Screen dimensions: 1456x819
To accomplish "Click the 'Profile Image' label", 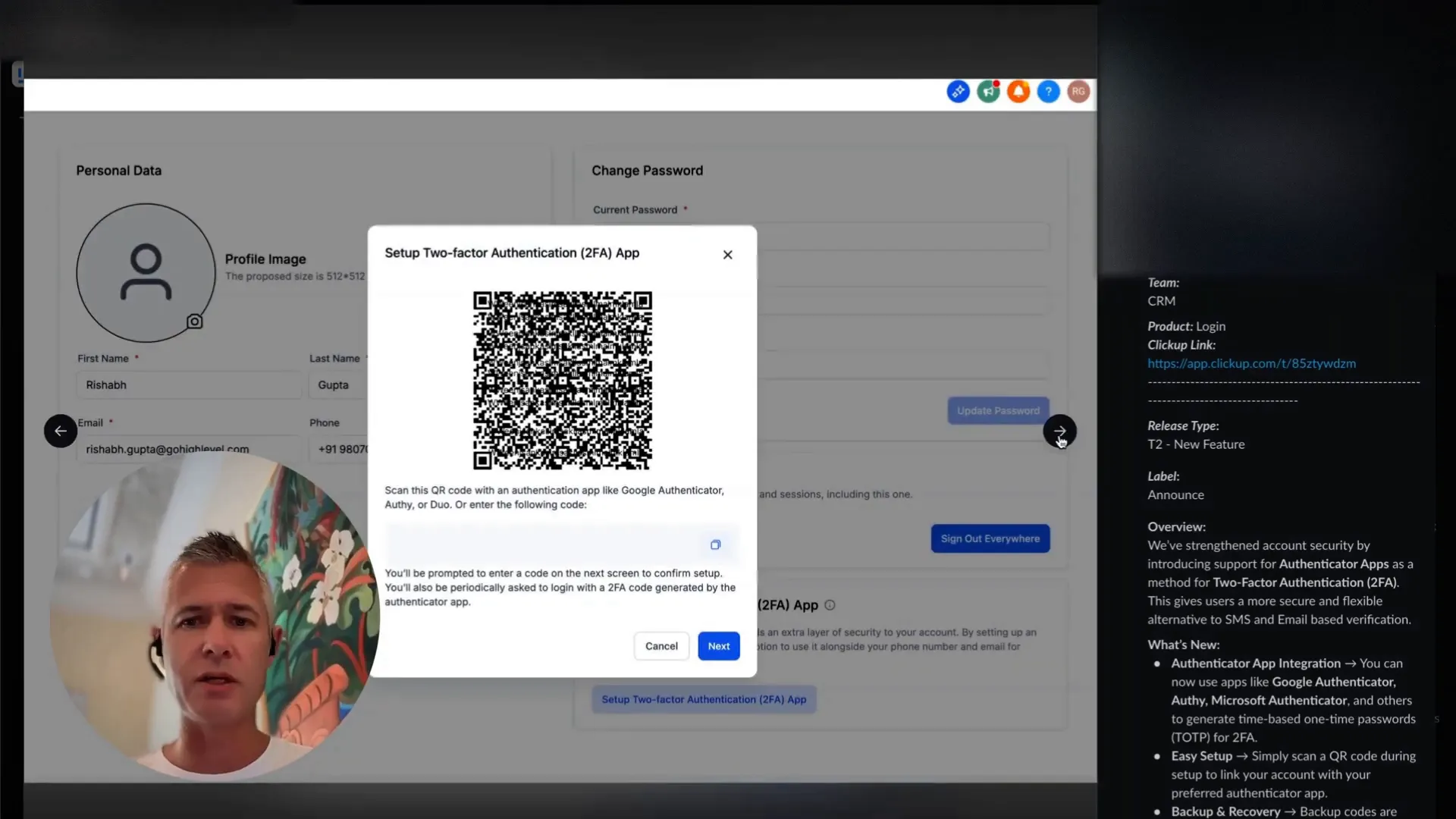I will coord(265,259).
